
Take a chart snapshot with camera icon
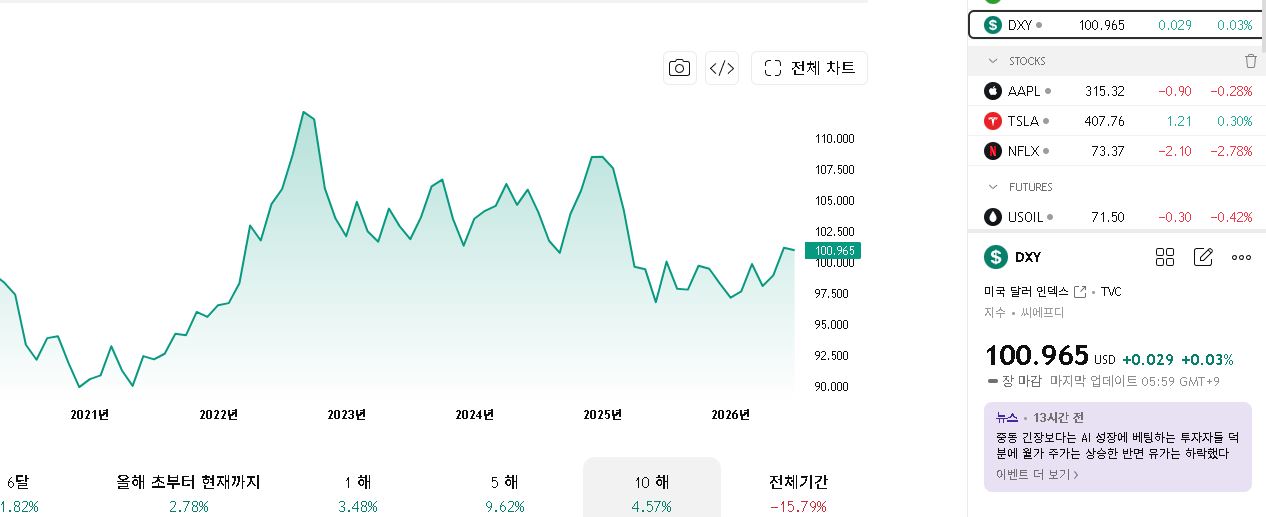[680, 68]
